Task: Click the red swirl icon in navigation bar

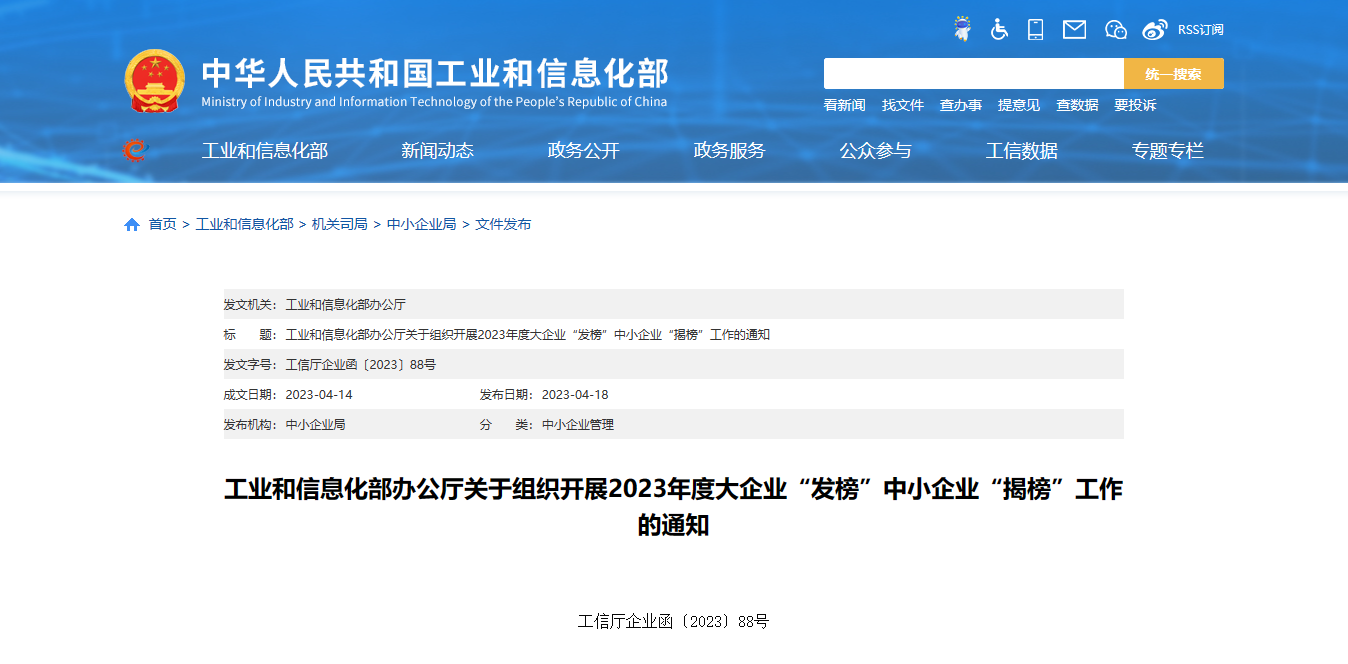Action: (134, 151)
